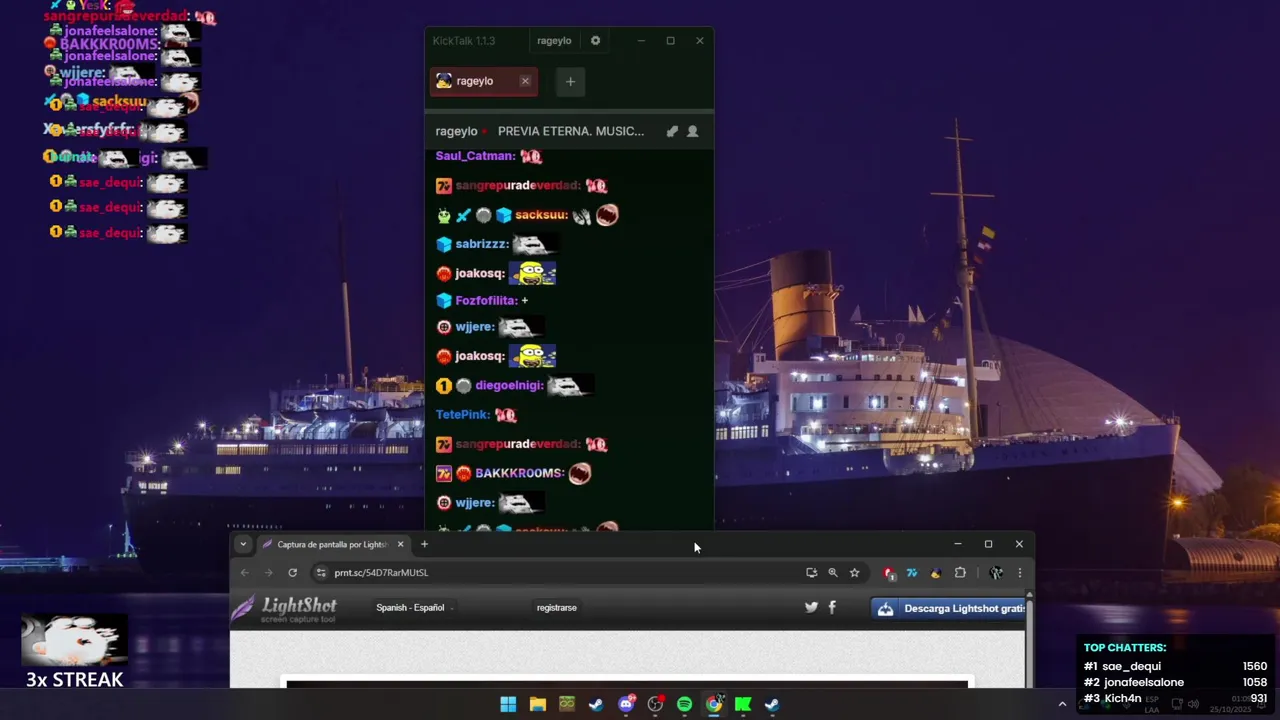
Task: Open KickTalk settings gear
Action: [595, 41]
